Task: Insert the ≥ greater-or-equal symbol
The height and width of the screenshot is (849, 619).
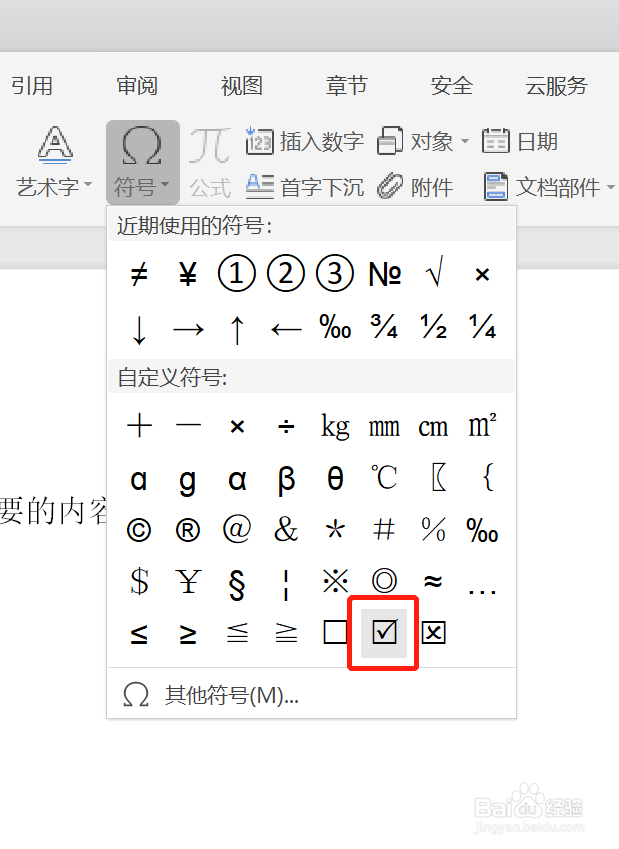Action: (188, 634)
